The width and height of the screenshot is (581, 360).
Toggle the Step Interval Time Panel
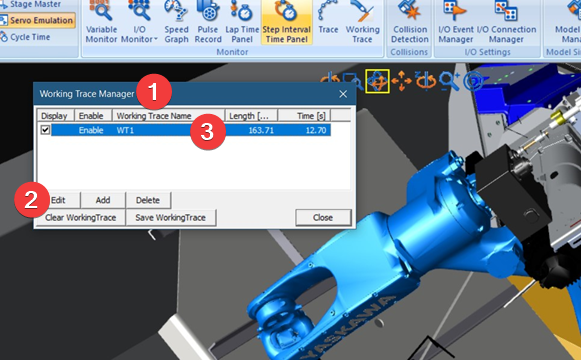coord(286,22)
